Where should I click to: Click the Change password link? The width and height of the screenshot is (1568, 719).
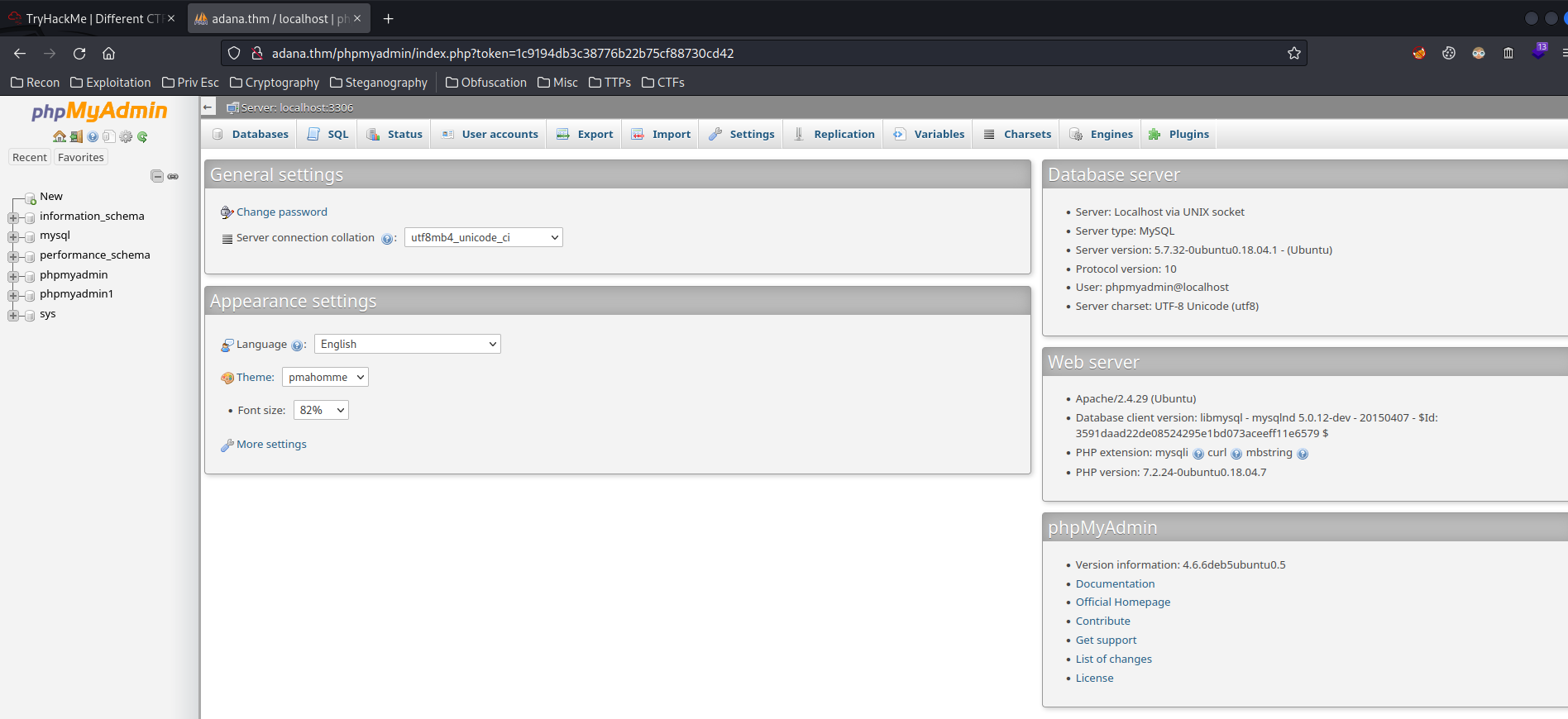point(281,212)
